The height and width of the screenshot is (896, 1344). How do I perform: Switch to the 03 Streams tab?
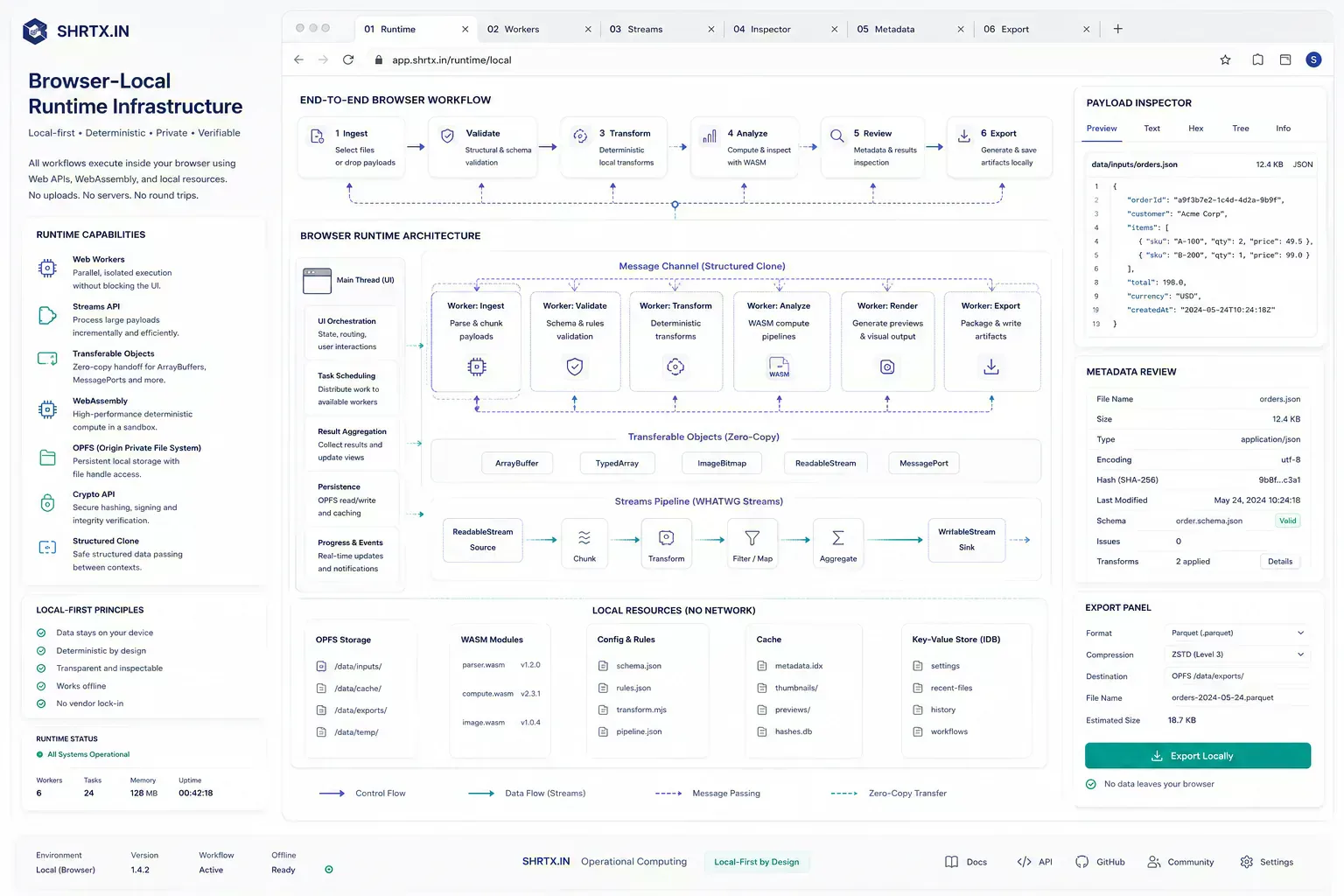(x=663, y=29)
